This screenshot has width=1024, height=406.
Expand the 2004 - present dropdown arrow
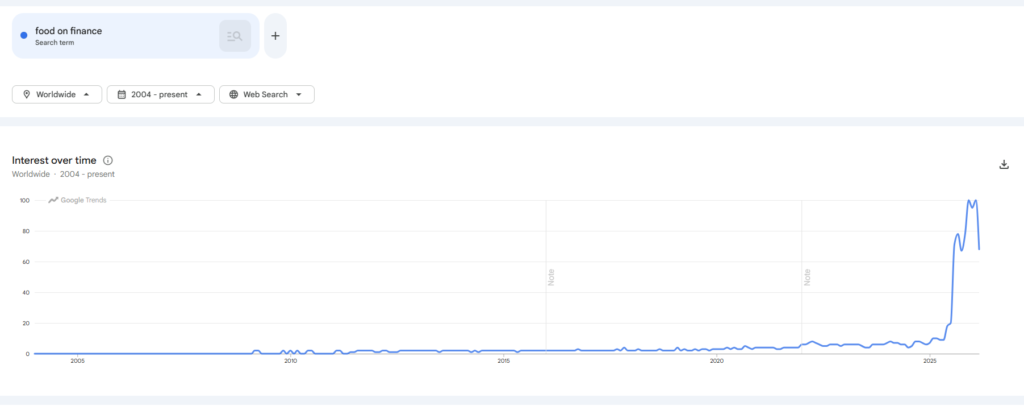(199, 95)
